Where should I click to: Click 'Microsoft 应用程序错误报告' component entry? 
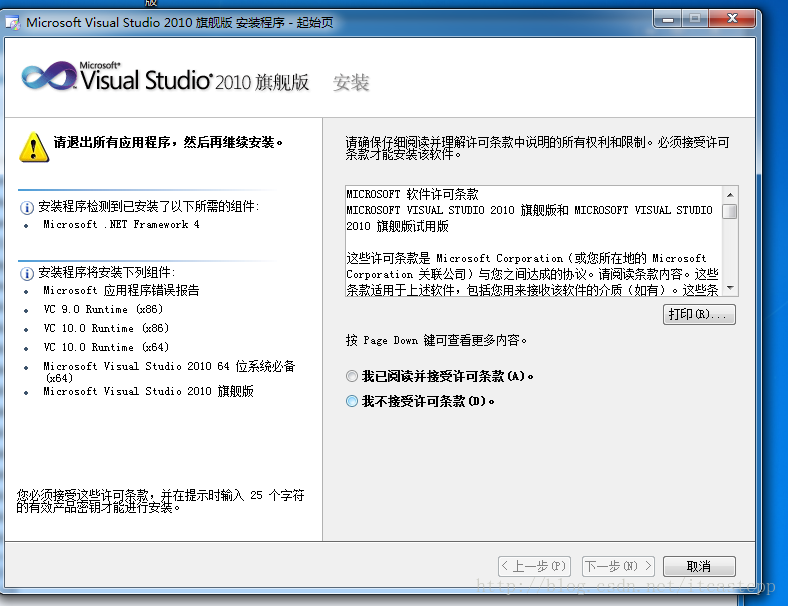click(x=121, y=290)
